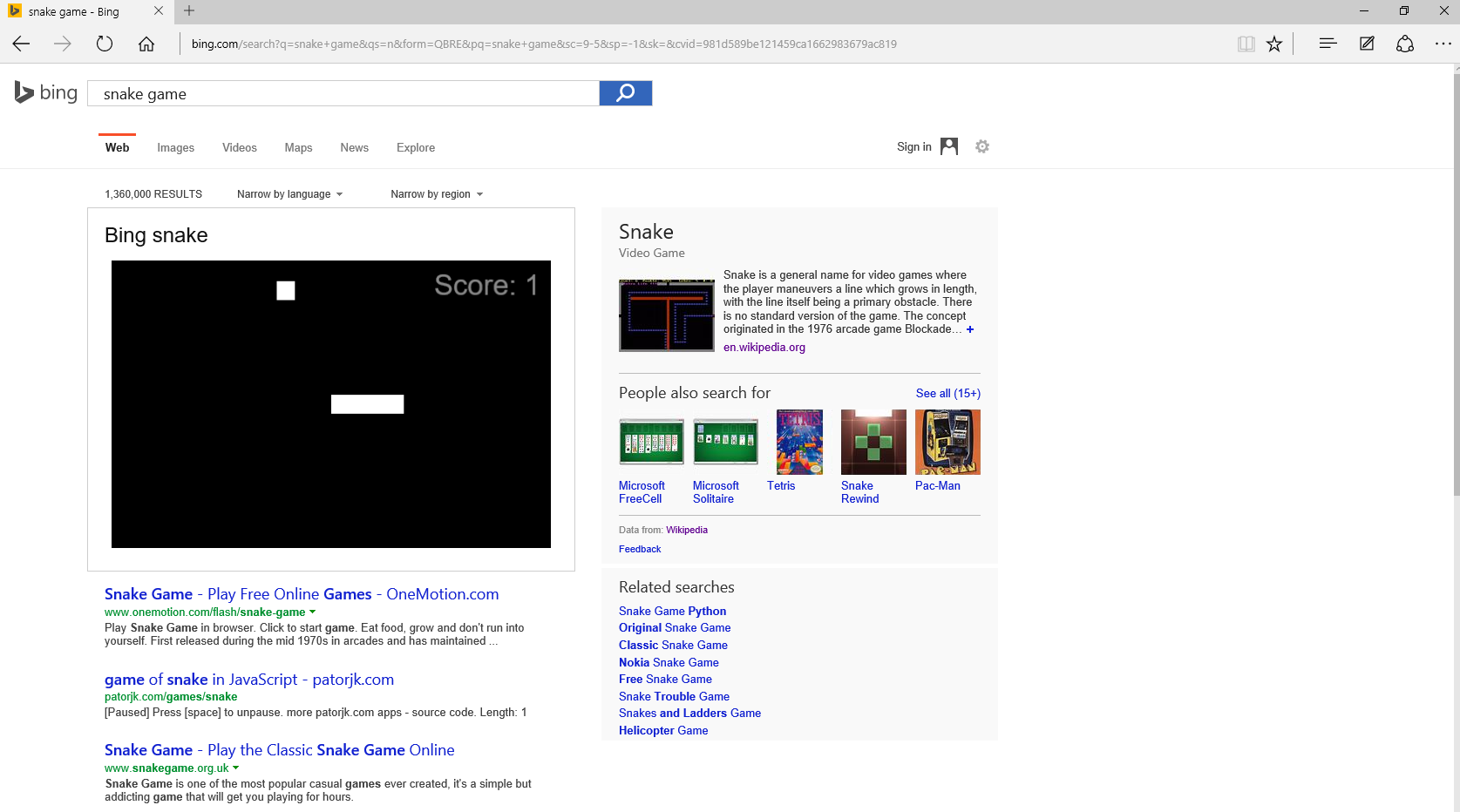
Task: Switch to Images search tab
Action: [176, 147]
